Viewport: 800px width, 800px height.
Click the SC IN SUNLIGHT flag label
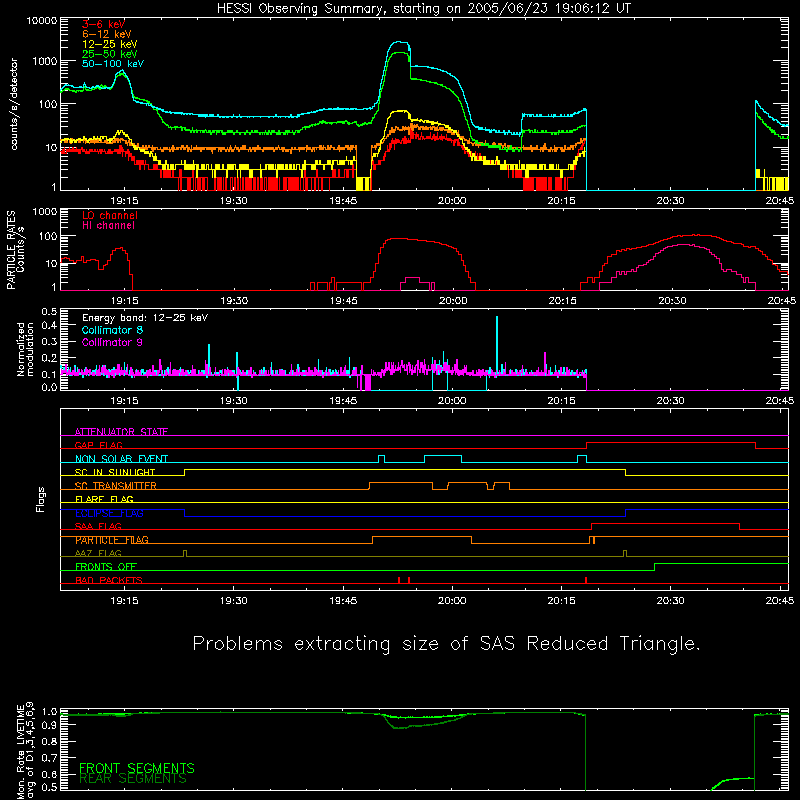(115, 472)
